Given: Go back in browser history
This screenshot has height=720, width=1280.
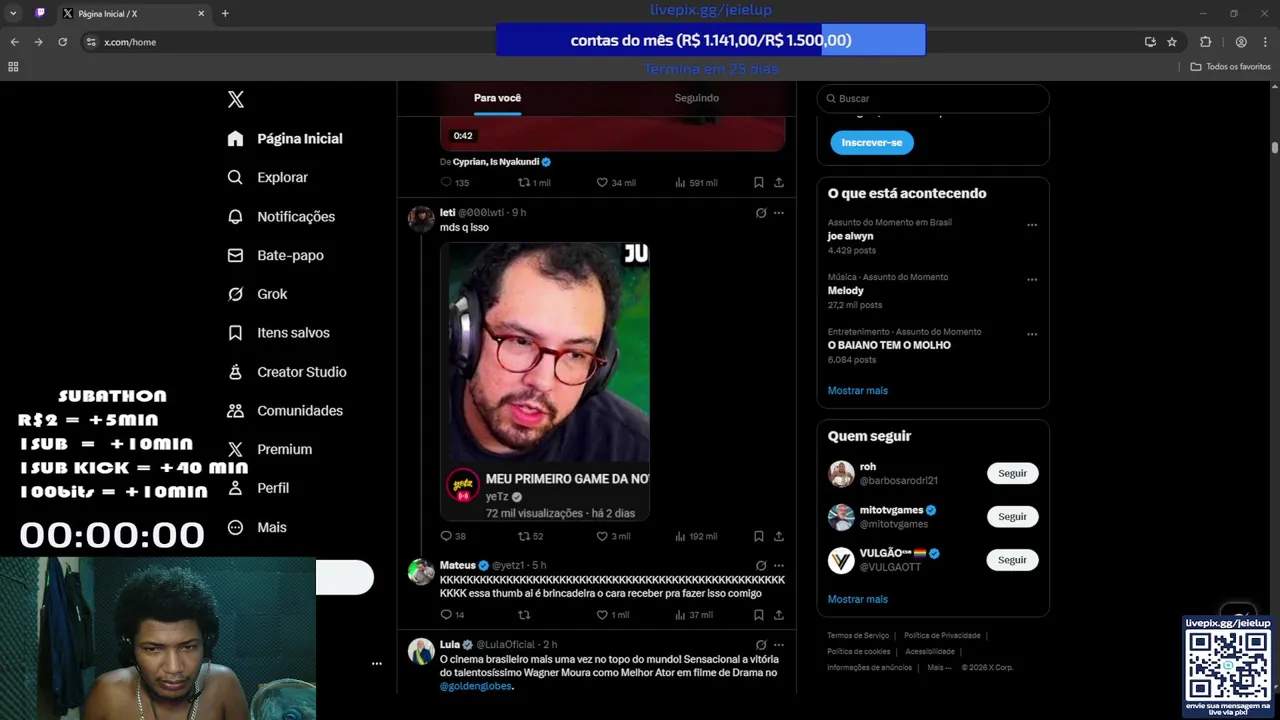Looking at the screenshot, I should 14,42.
